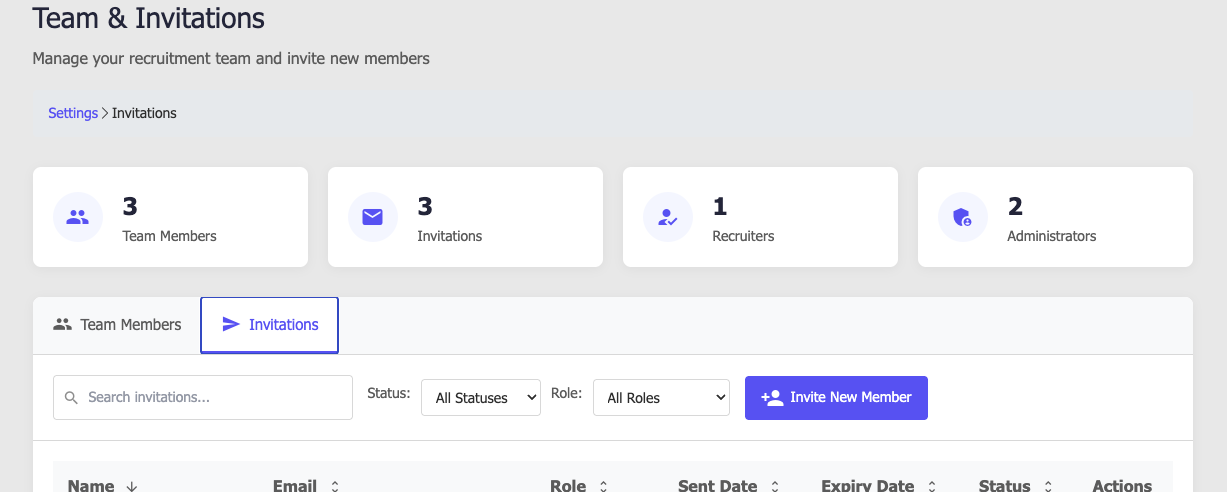Open the All Roles dropdown
Image resolution: width=1227 pixels, height=492 pixels.
click(661, 397)
